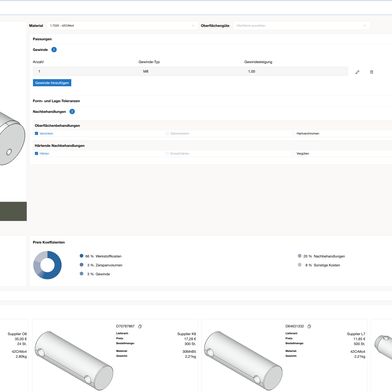The width and height of the screenshot is (392, 392).
Task: Click the Preis Koeffizienten donut chart
Action: point(47,265)
